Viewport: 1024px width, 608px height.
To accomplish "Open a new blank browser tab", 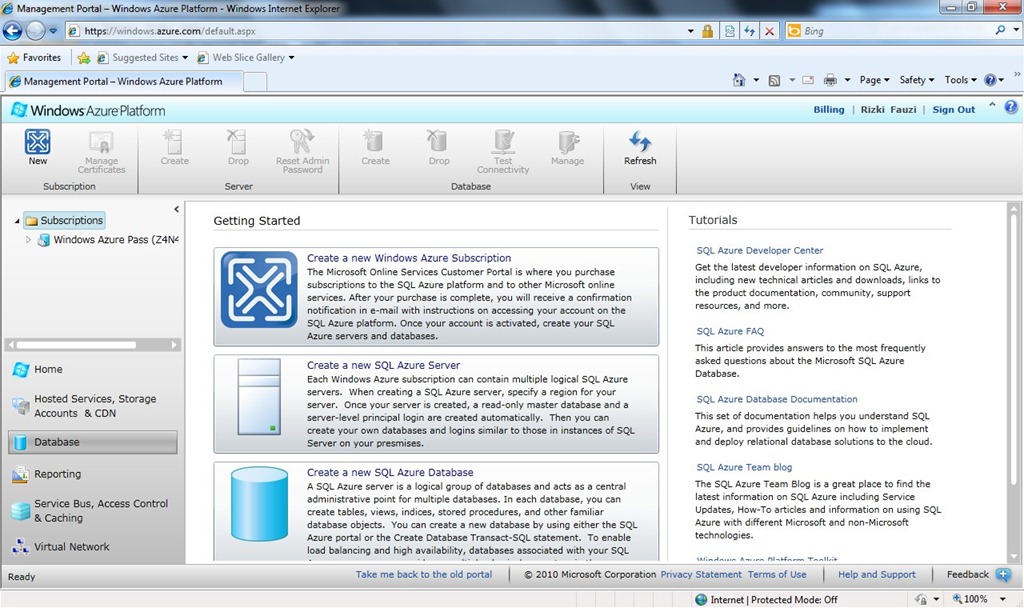I will [255, 82].
